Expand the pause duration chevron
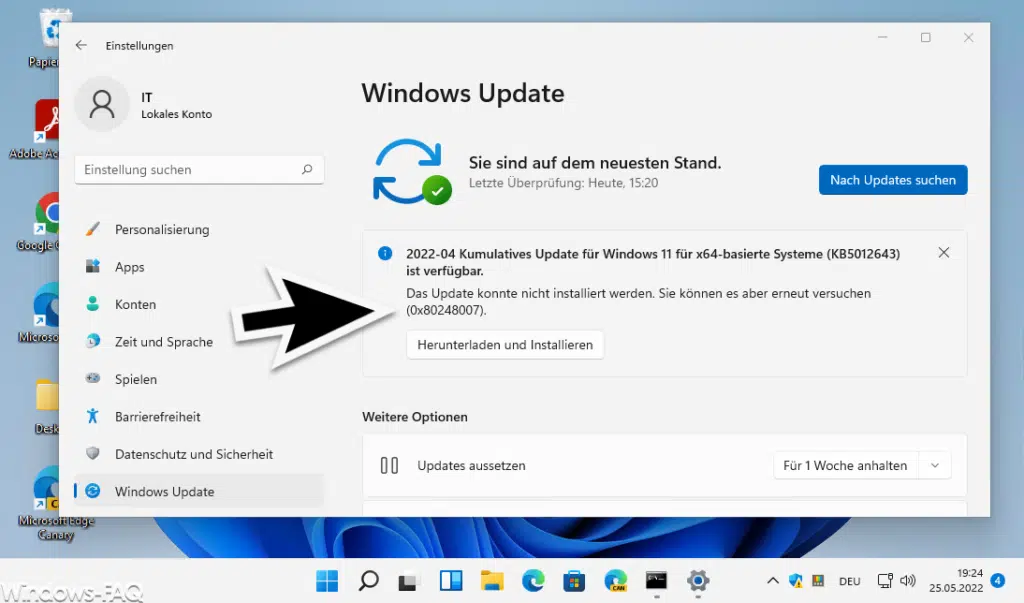1024x603 pixels. click(935, 465)
